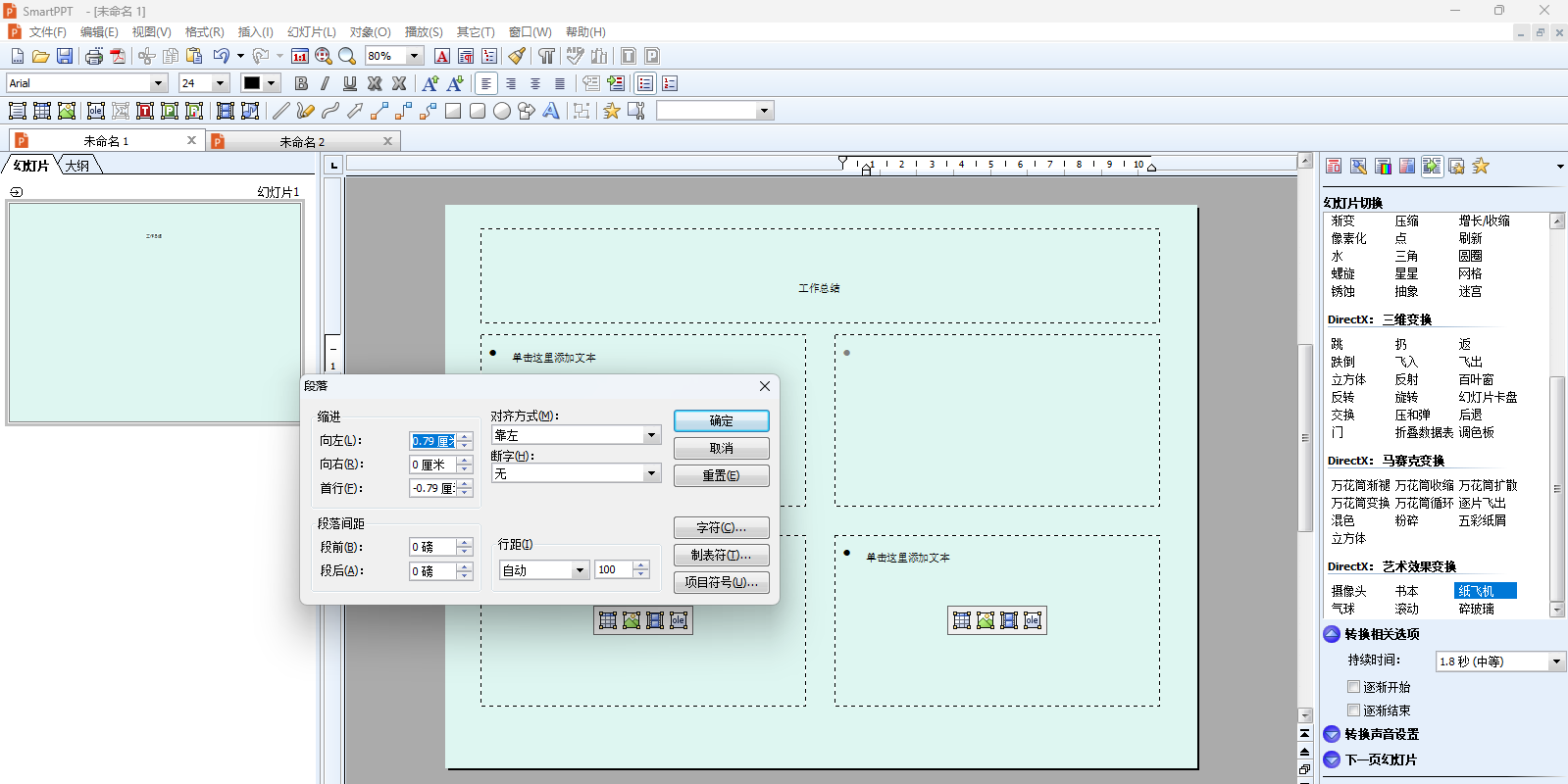
Task: Open the 行距 line spacing dropdown
Action: 580,570
